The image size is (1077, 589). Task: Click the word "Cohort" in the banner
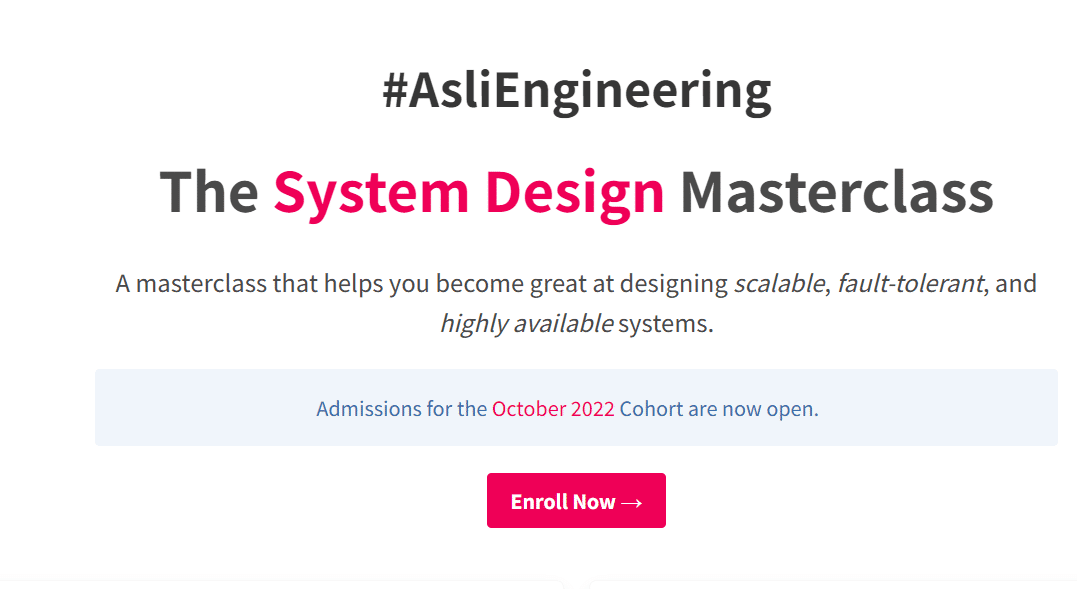point(651,409)
